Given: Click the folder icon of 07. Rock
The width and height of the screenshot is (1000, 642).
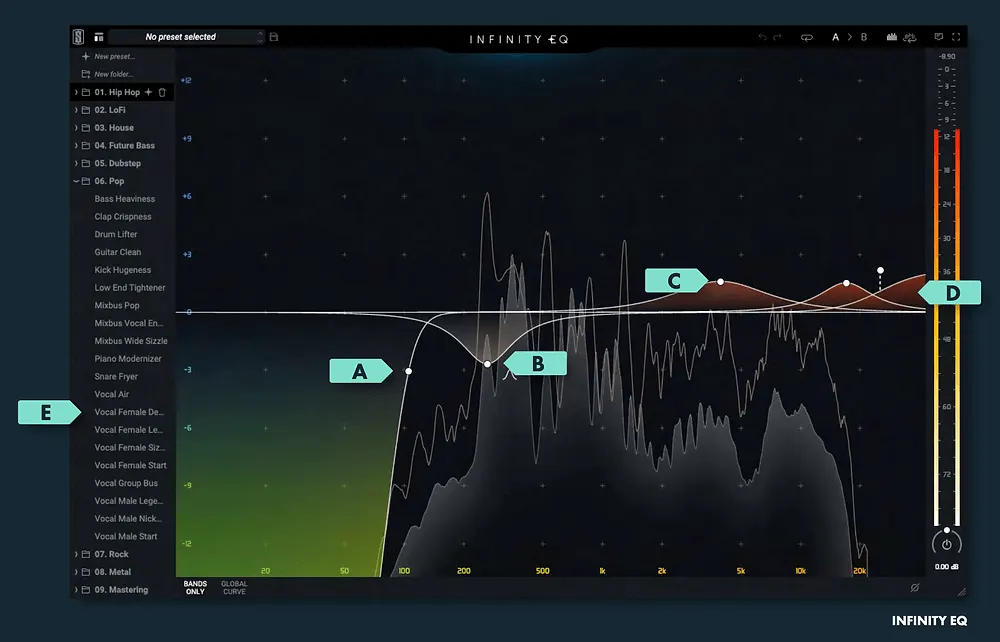Looking at the screenshot, I should coord(85,554).
